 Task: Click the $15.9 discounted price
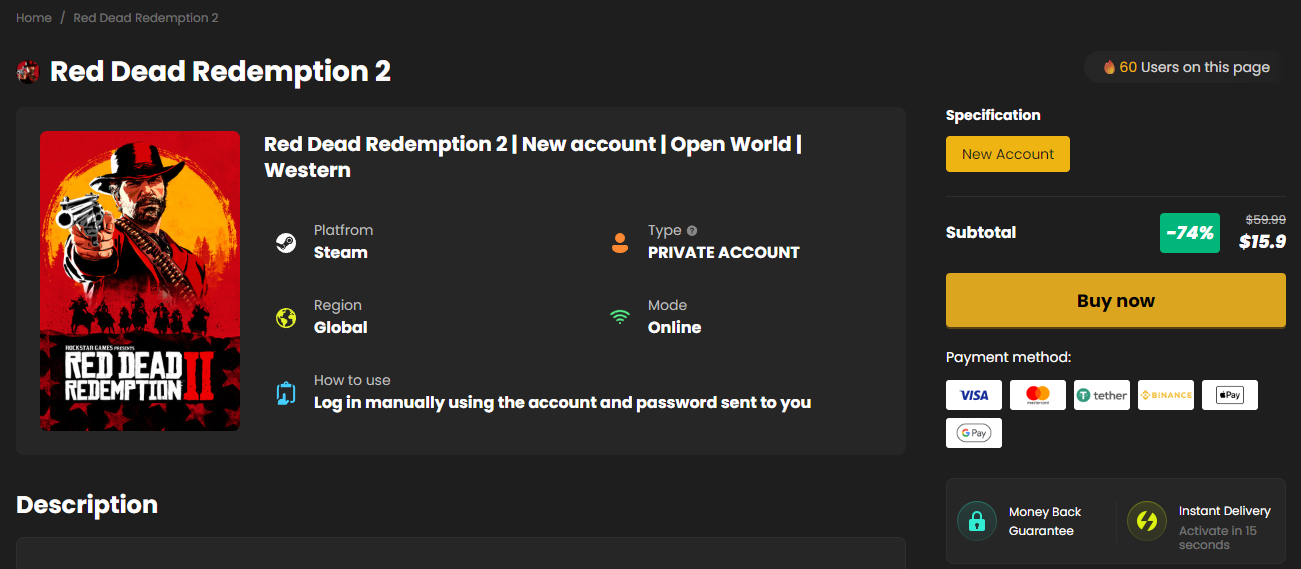1262,241
